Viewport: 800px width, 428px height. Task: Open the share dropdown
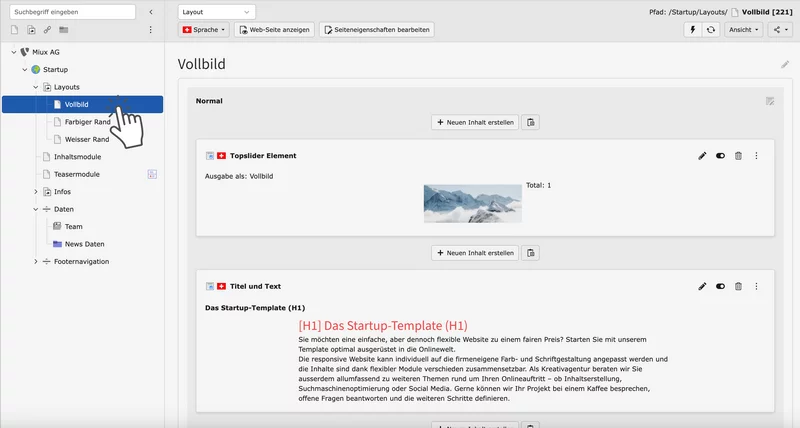[x=781, y=30]
